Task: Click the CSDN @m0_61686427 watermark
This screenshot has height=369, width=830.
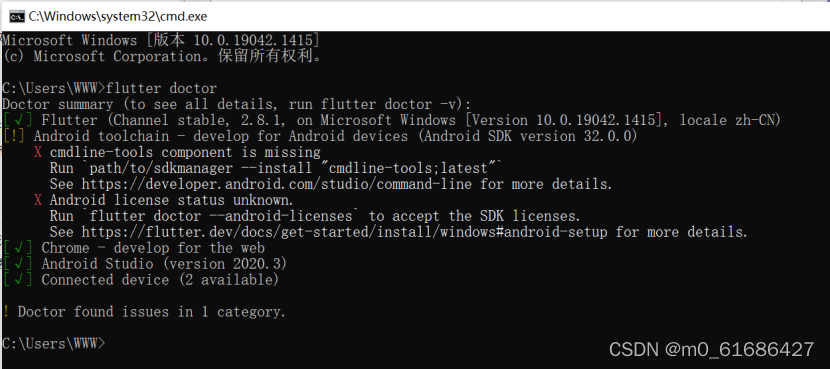Action: [x=711, y=349]
